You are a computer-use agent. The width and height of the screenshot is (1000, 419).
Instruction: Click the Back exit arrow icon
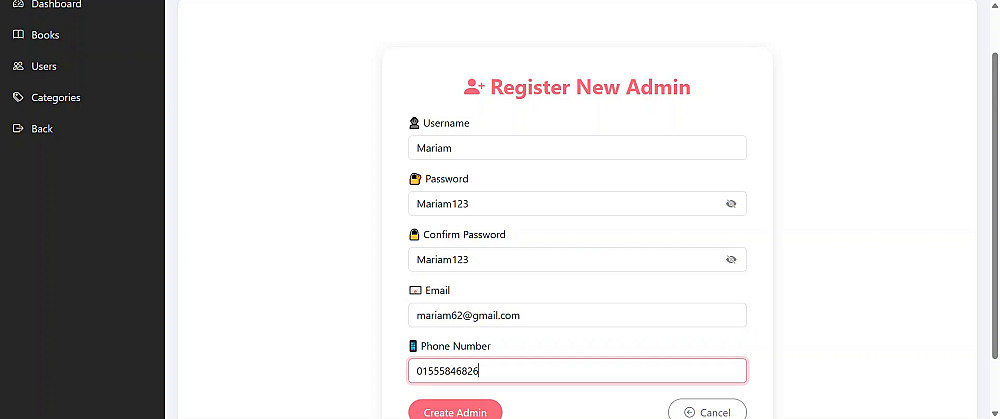pos(18,128)
